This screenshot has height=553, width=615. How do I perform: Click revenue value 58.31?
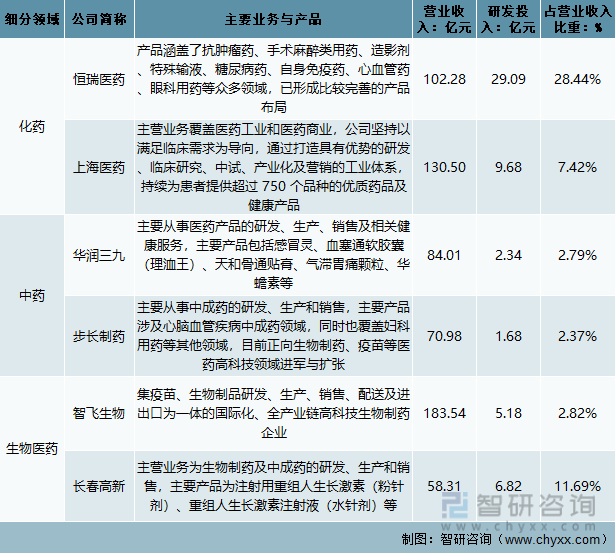tap(444, 486)
